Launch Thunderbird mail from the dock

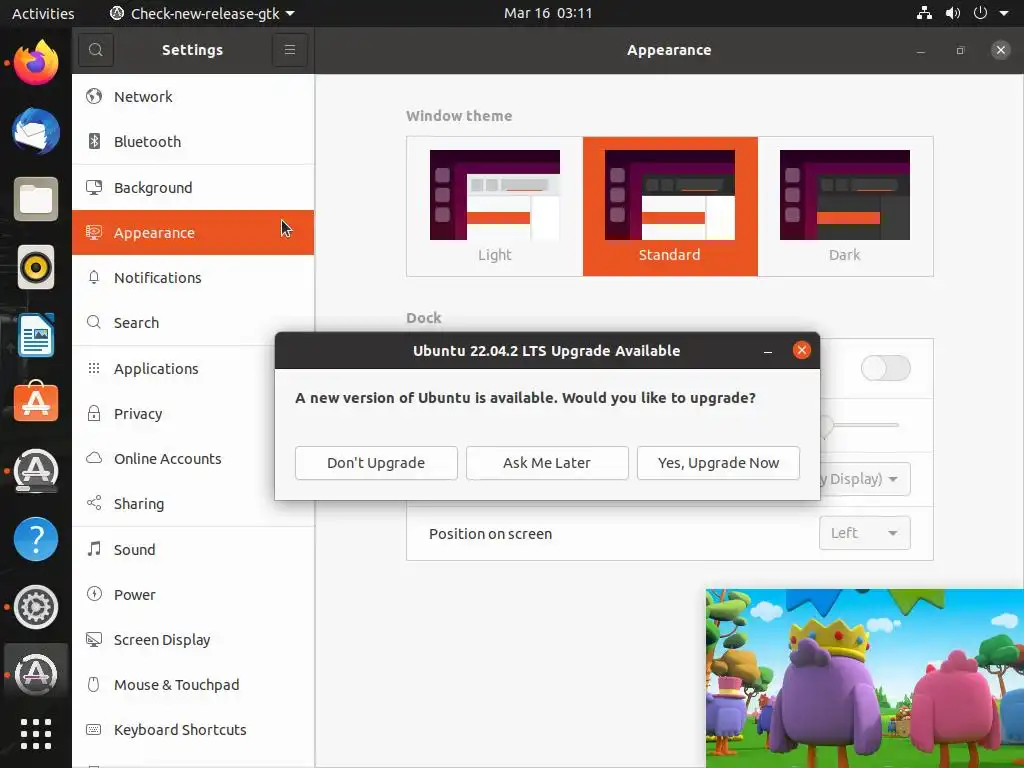tap(36, 131)
